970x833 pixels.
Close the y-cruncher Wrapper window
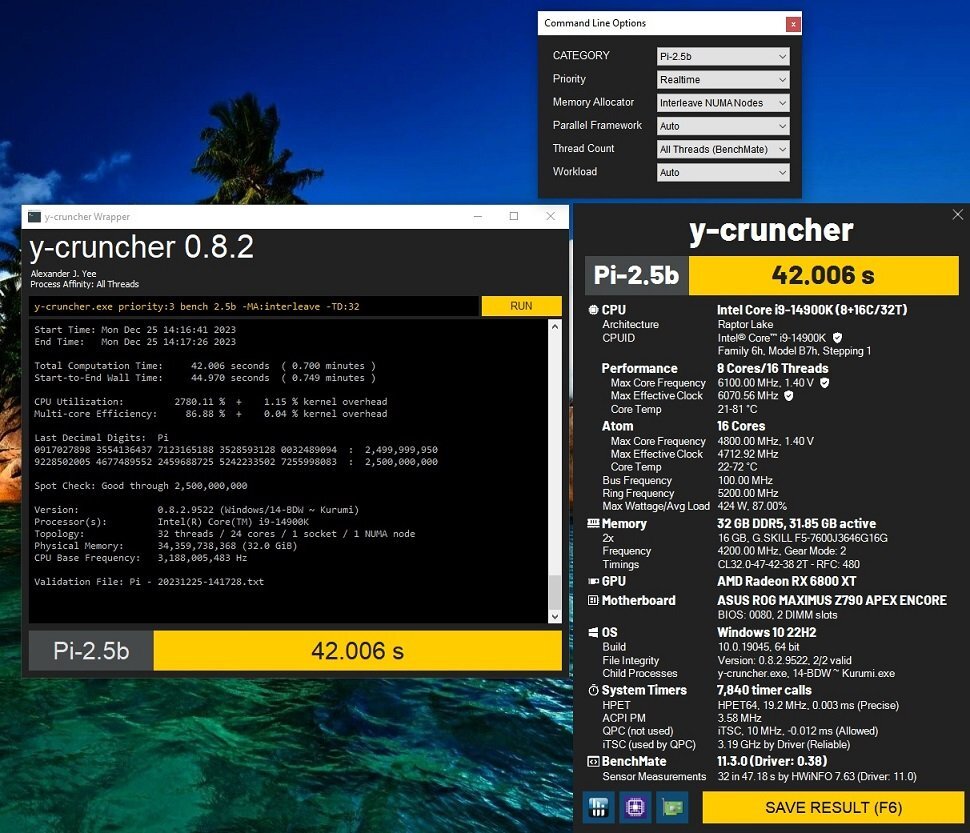pos(551,216)
